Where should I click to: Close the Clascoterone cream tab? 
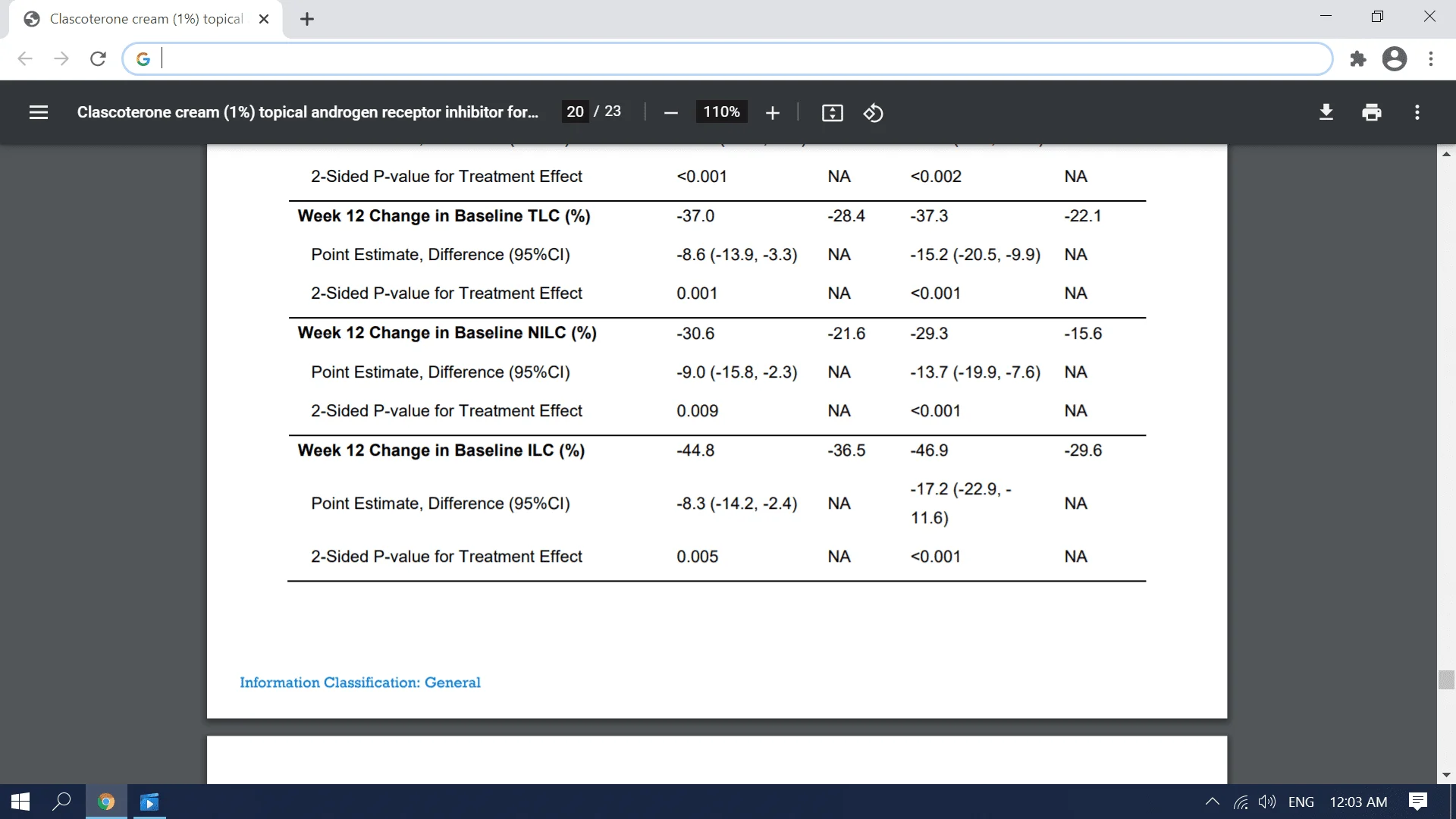(x=264, y=19)
